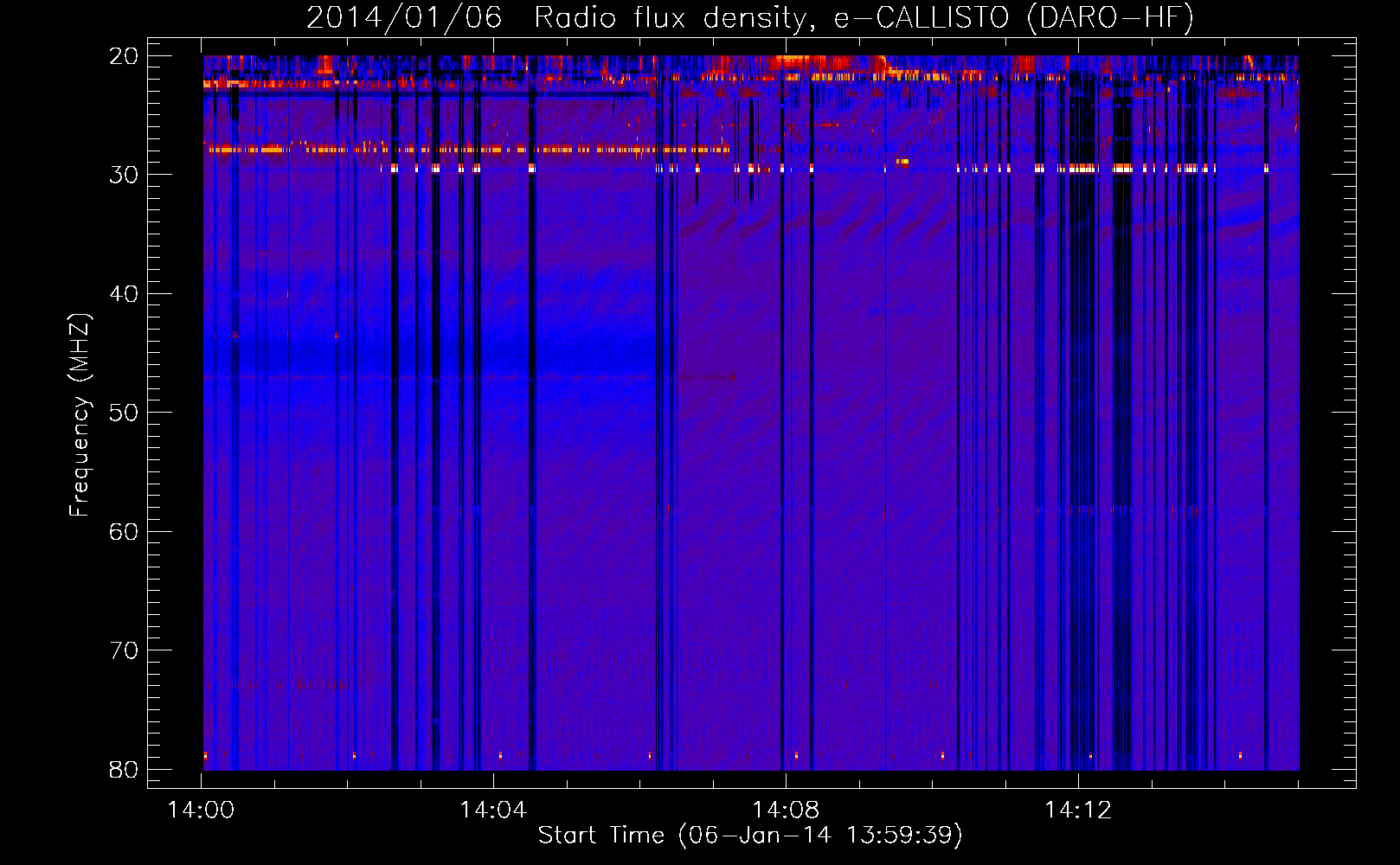1400x865 pixels.
Task: Click the 'Start Time (06-Jan-14 13:59:39)' label
Action: [750, 836]
